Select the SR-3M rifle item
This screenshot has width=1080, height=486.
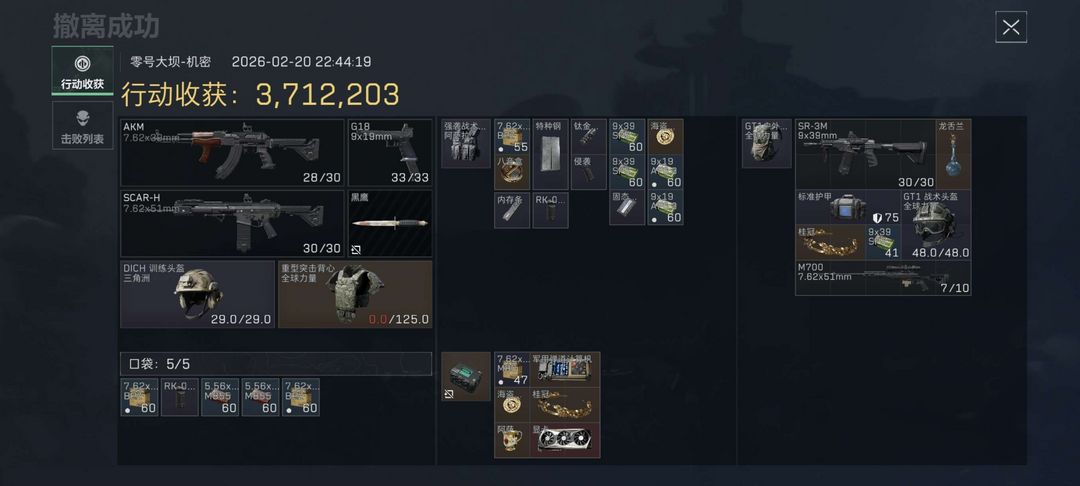[x=866, y=154]
